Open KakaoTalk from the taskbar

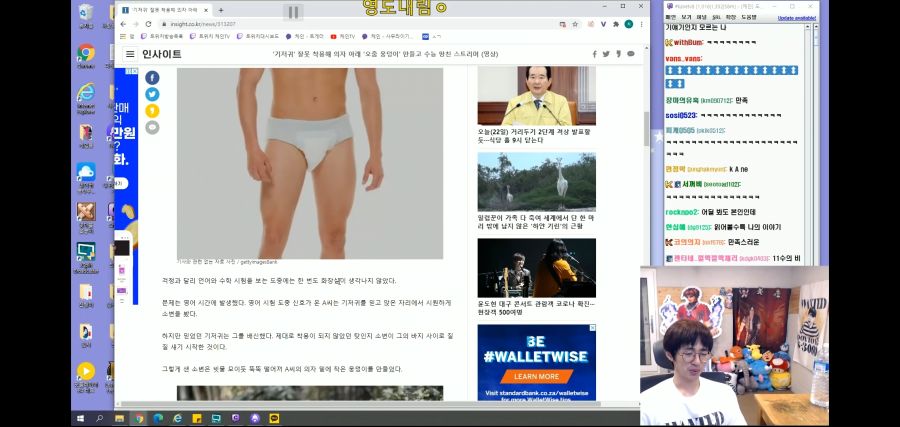tap(274, 418)
